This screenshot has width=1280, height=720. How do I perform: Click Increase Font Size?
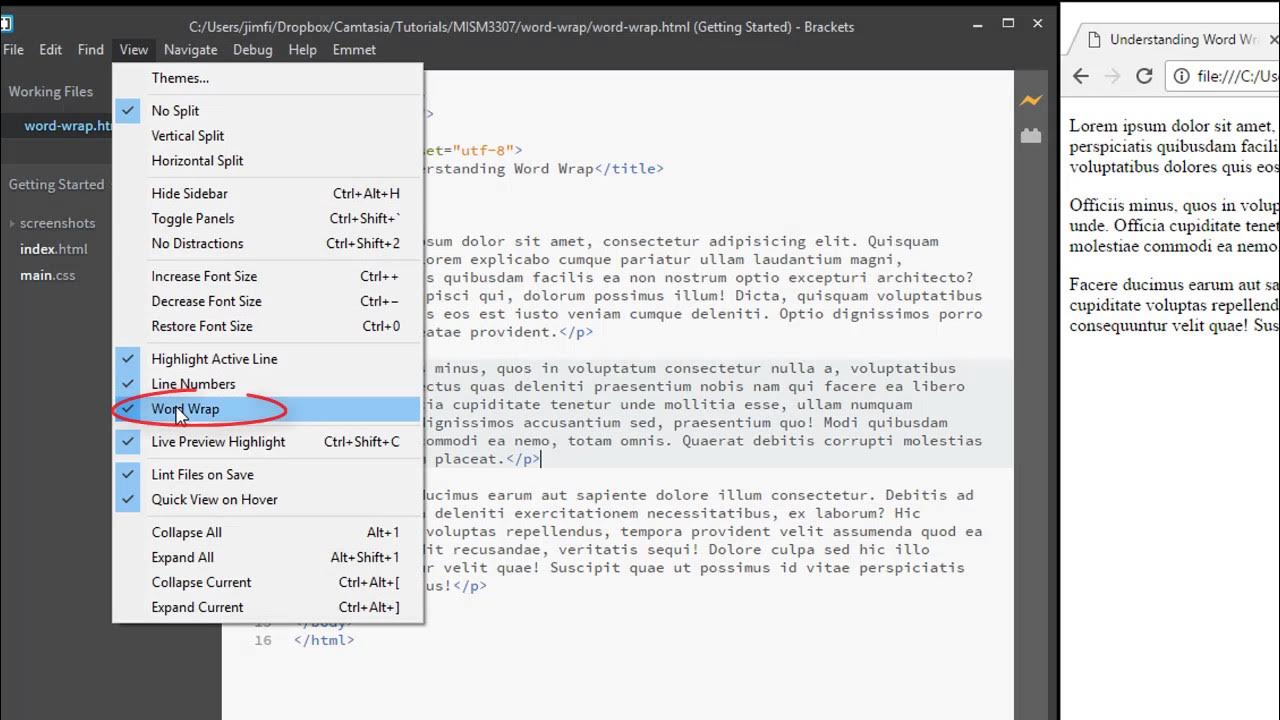click(267, 277)
